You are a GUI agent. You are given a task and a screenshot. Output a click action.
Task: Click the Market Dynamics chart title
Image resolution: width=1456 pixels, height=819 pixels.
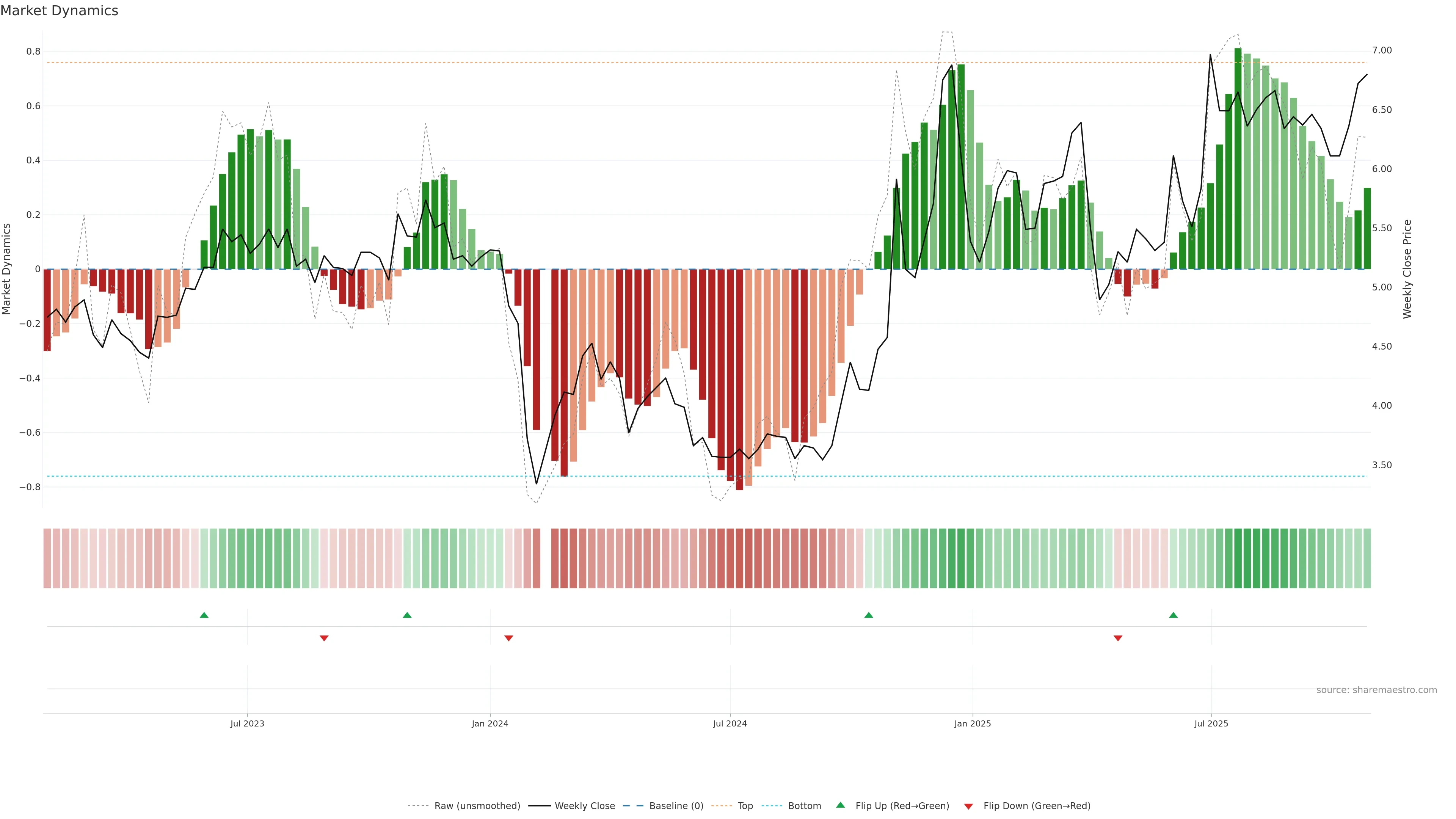click(60, 11)
